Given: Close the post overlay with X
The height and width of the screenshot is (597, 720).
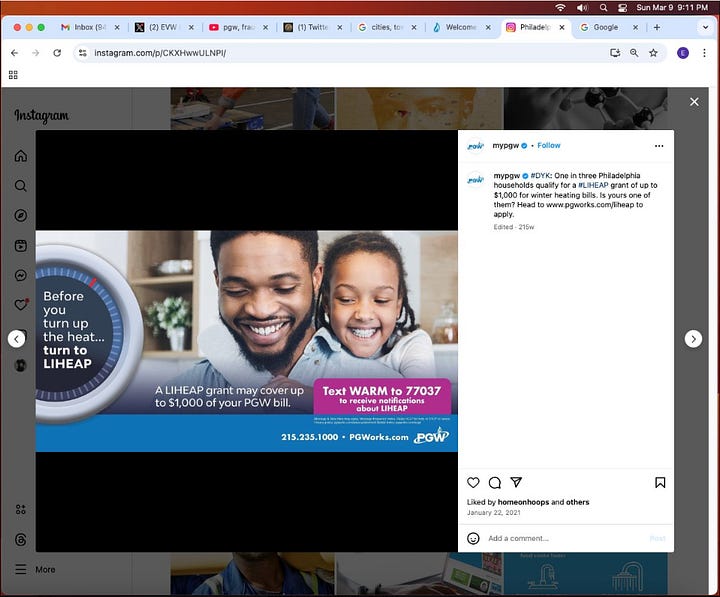Looking at the screenshot, I should (694, 102).
